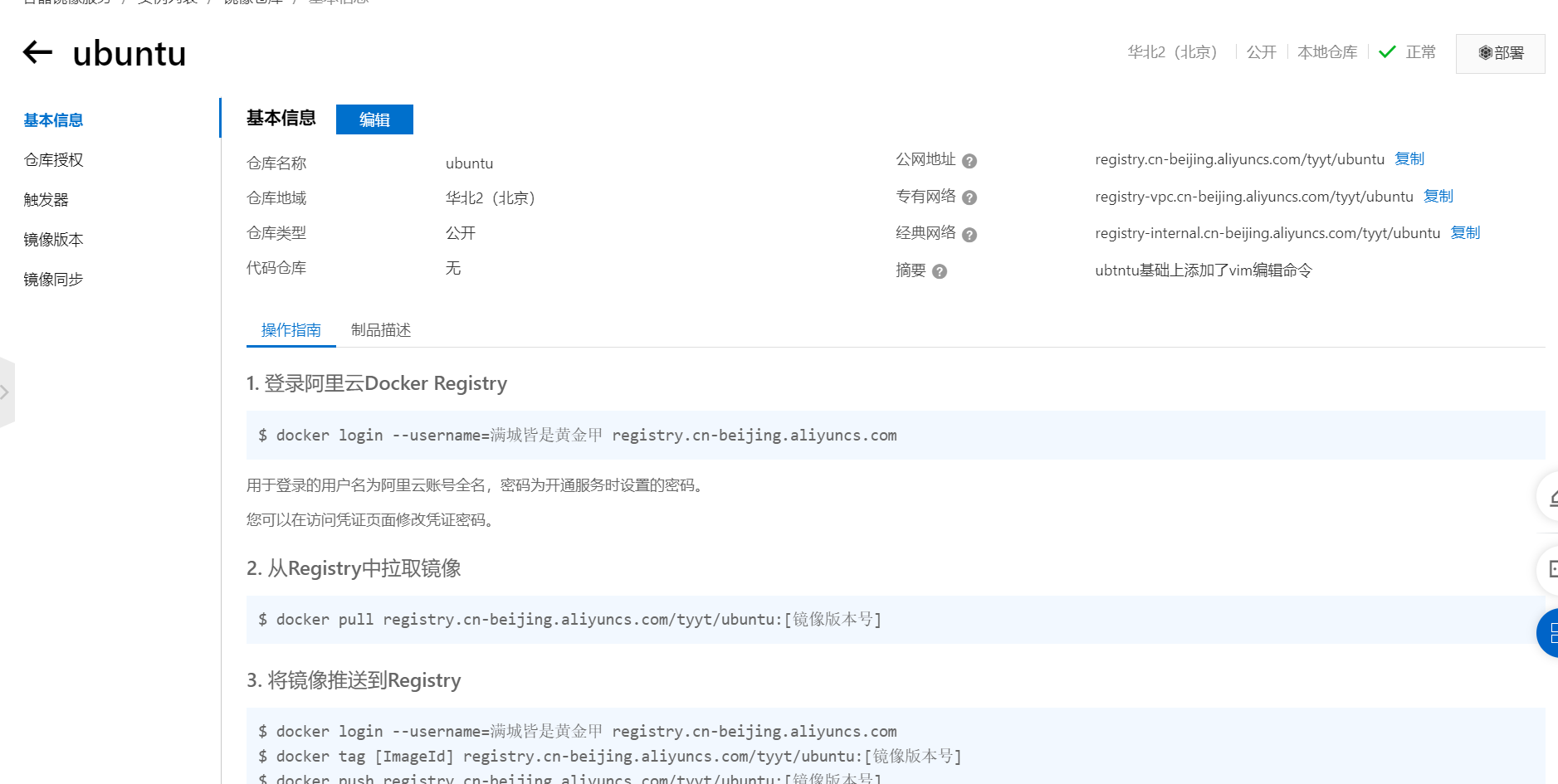Open 仓库授权 in the left sidebar

(x=53, y=160)
